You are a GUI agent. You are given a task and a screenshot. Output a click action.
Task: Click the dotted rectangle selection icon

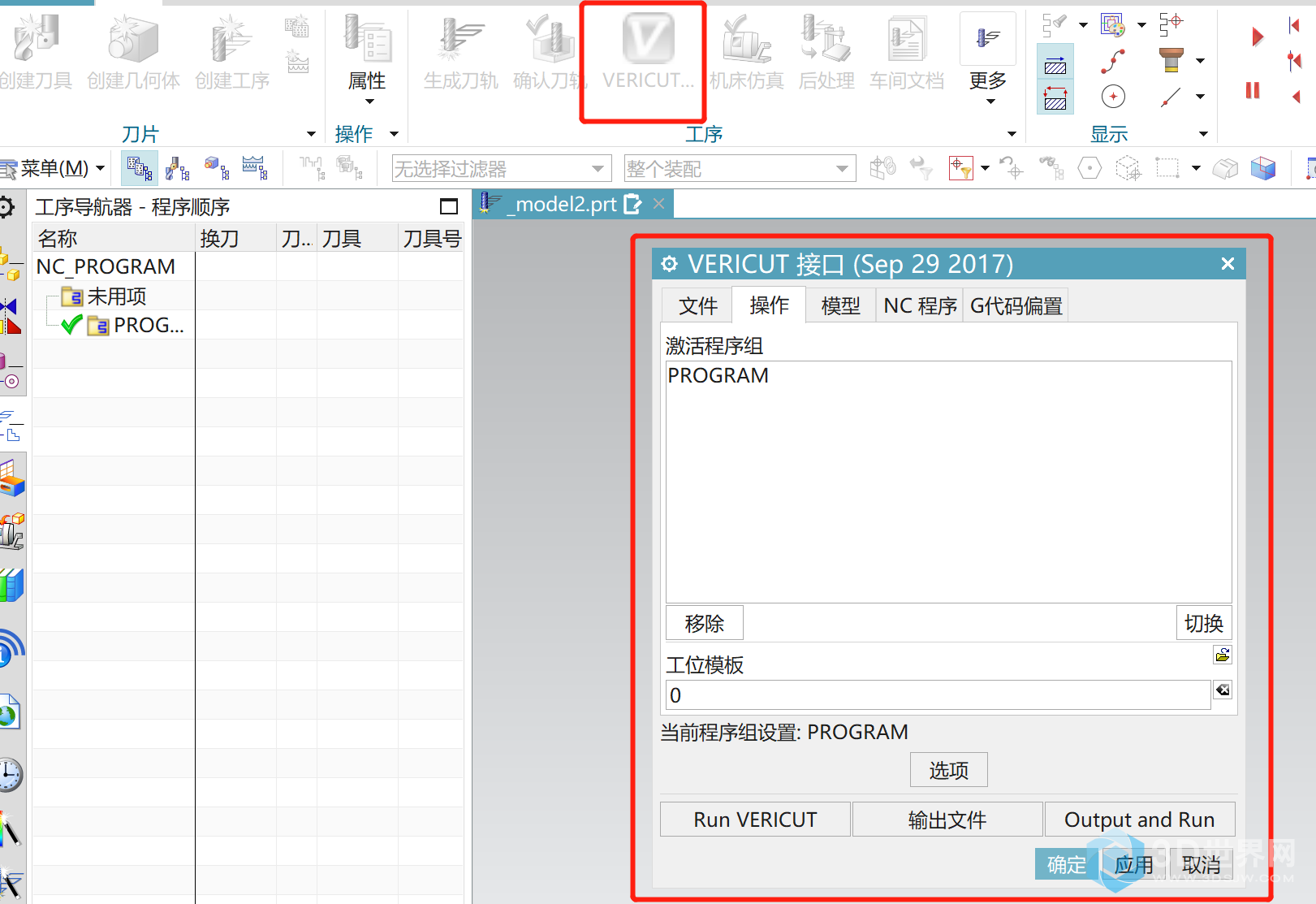[1167, 168]
